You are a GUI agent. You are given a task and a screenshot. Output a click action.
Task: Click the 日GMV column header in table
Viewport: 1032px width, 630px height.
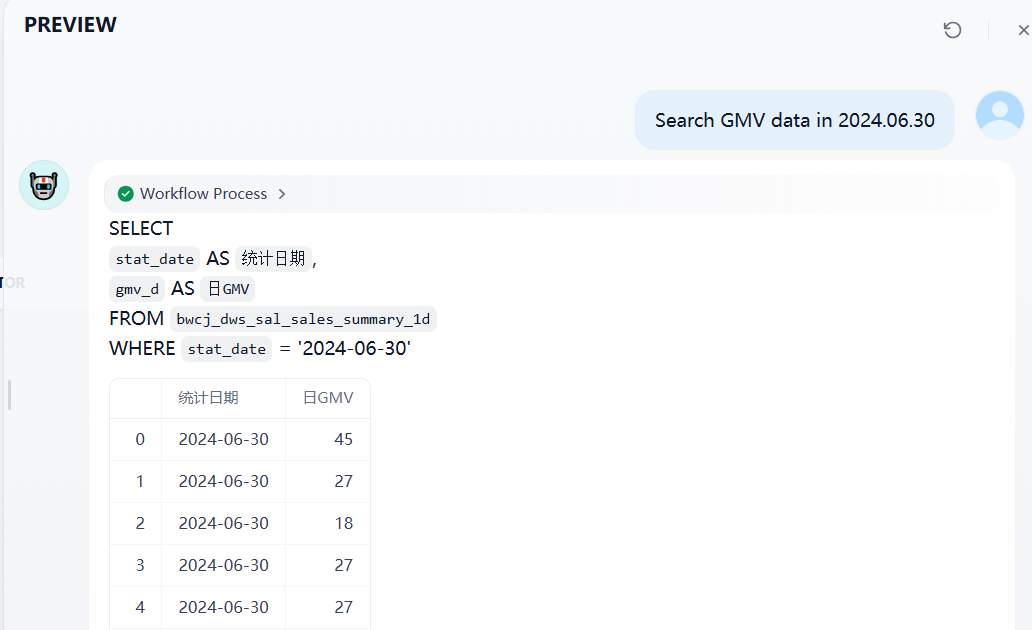(328, 398)
